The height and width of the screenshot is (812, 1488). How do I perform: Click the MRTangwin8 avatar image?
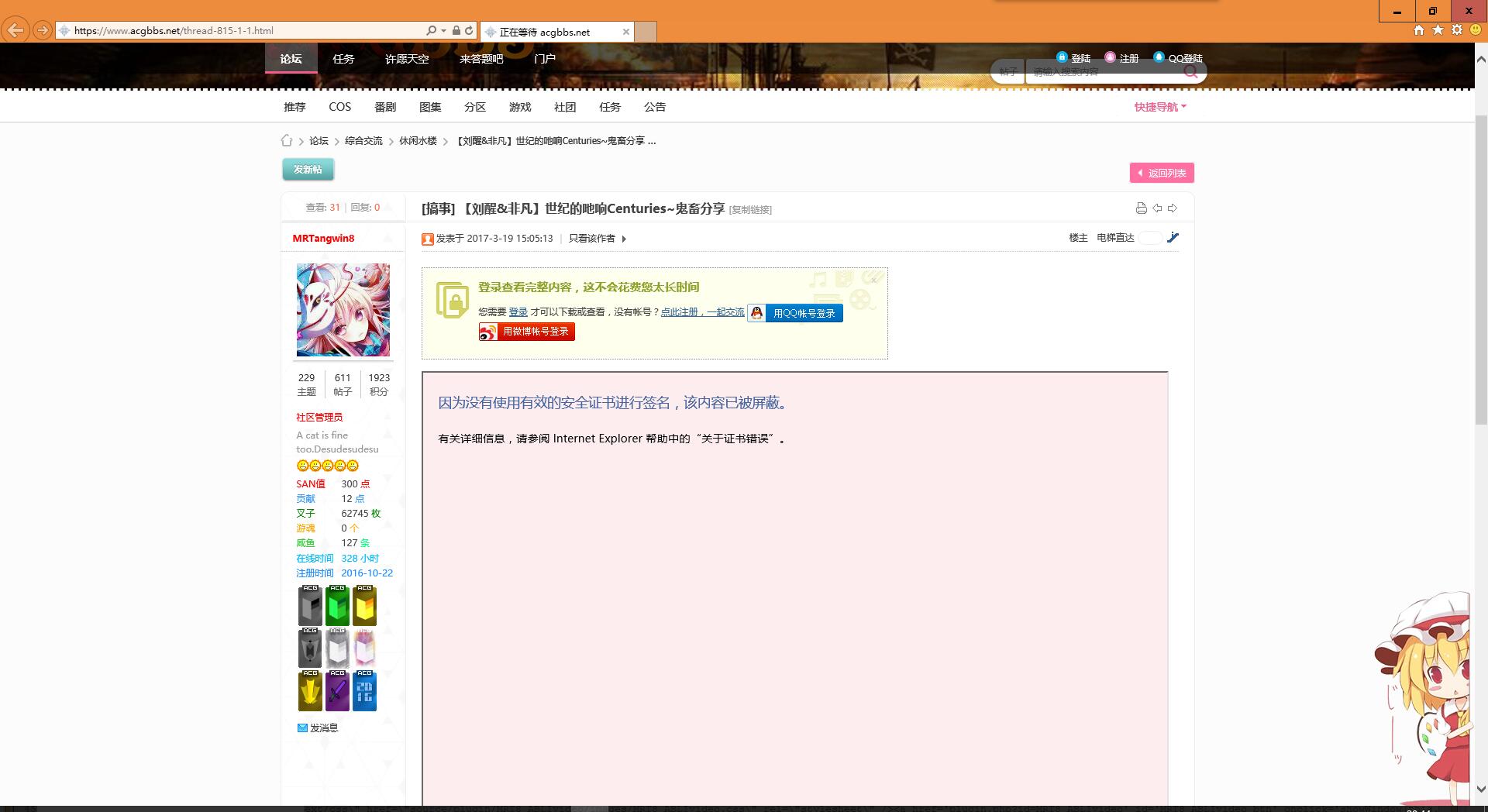[343, 310]
